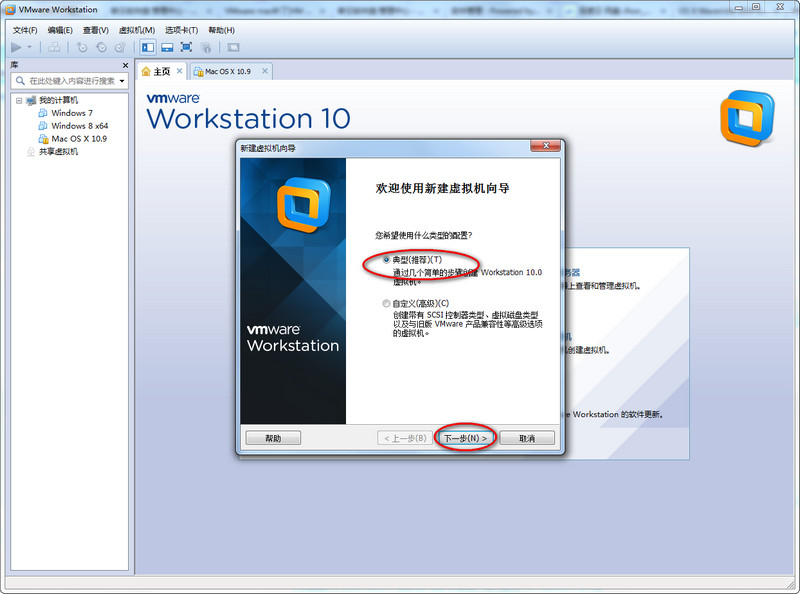Click the VMware Workstation title bar icon

10,9
